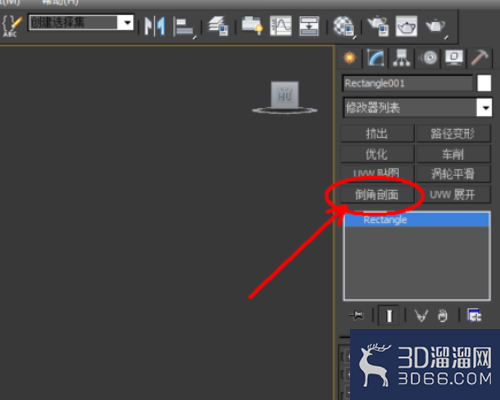
Task: Toggle Show End Result button
Action: point(389,315)
